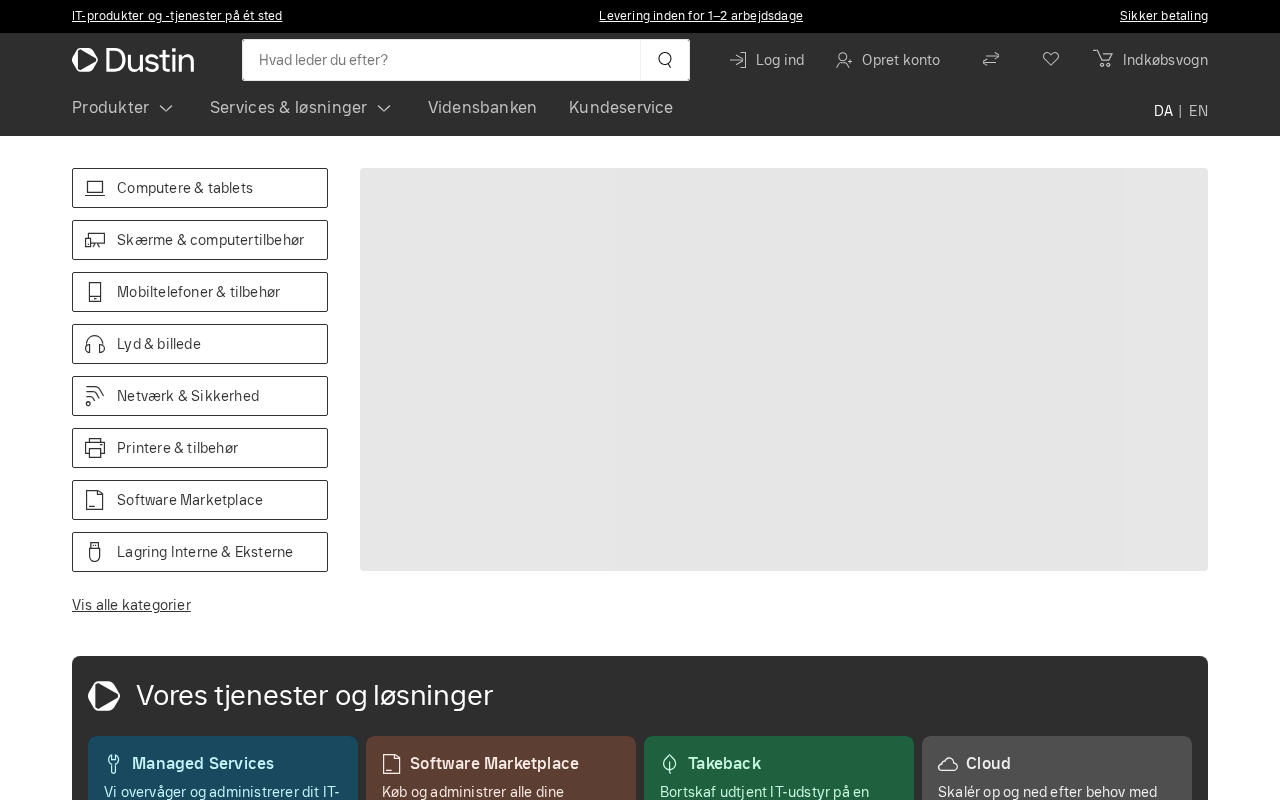Click the leaf icon on Takeback card
1280x800 pixels.
[x=669, y=764]
